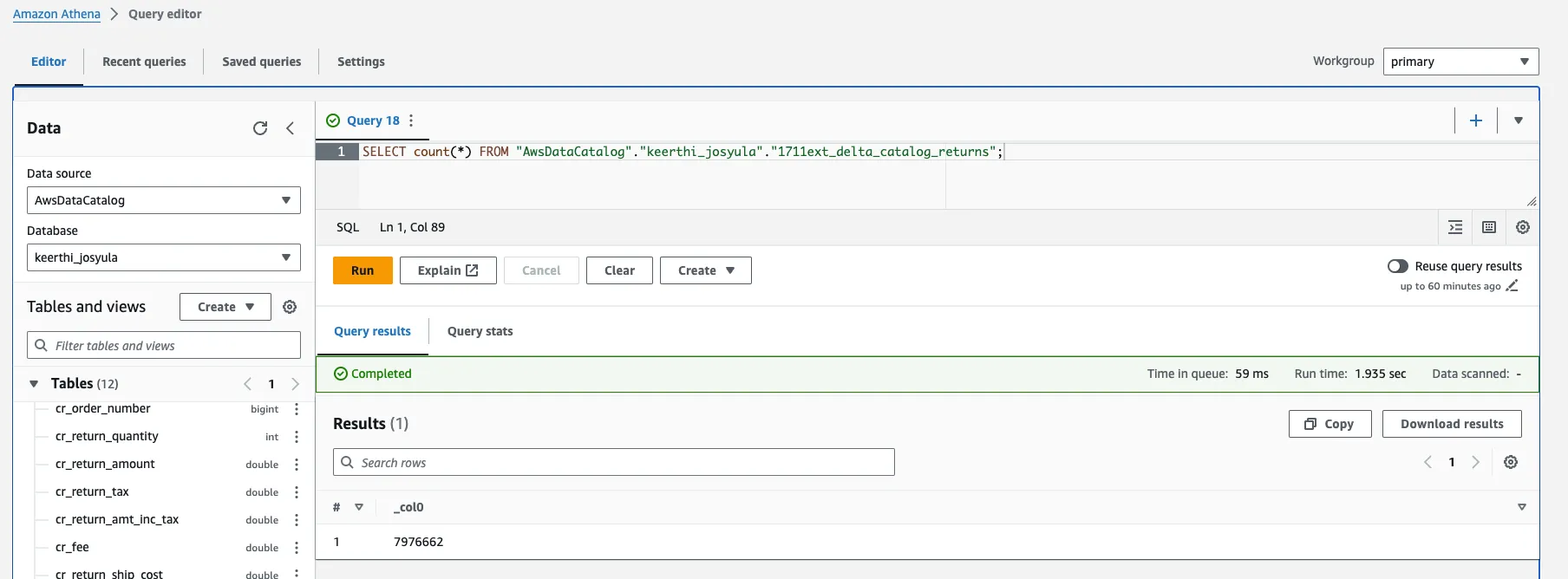Switch to Query stats tab
Image resolution: width=1568 pixels, height=579 pixels.
(x=480, y=331)
